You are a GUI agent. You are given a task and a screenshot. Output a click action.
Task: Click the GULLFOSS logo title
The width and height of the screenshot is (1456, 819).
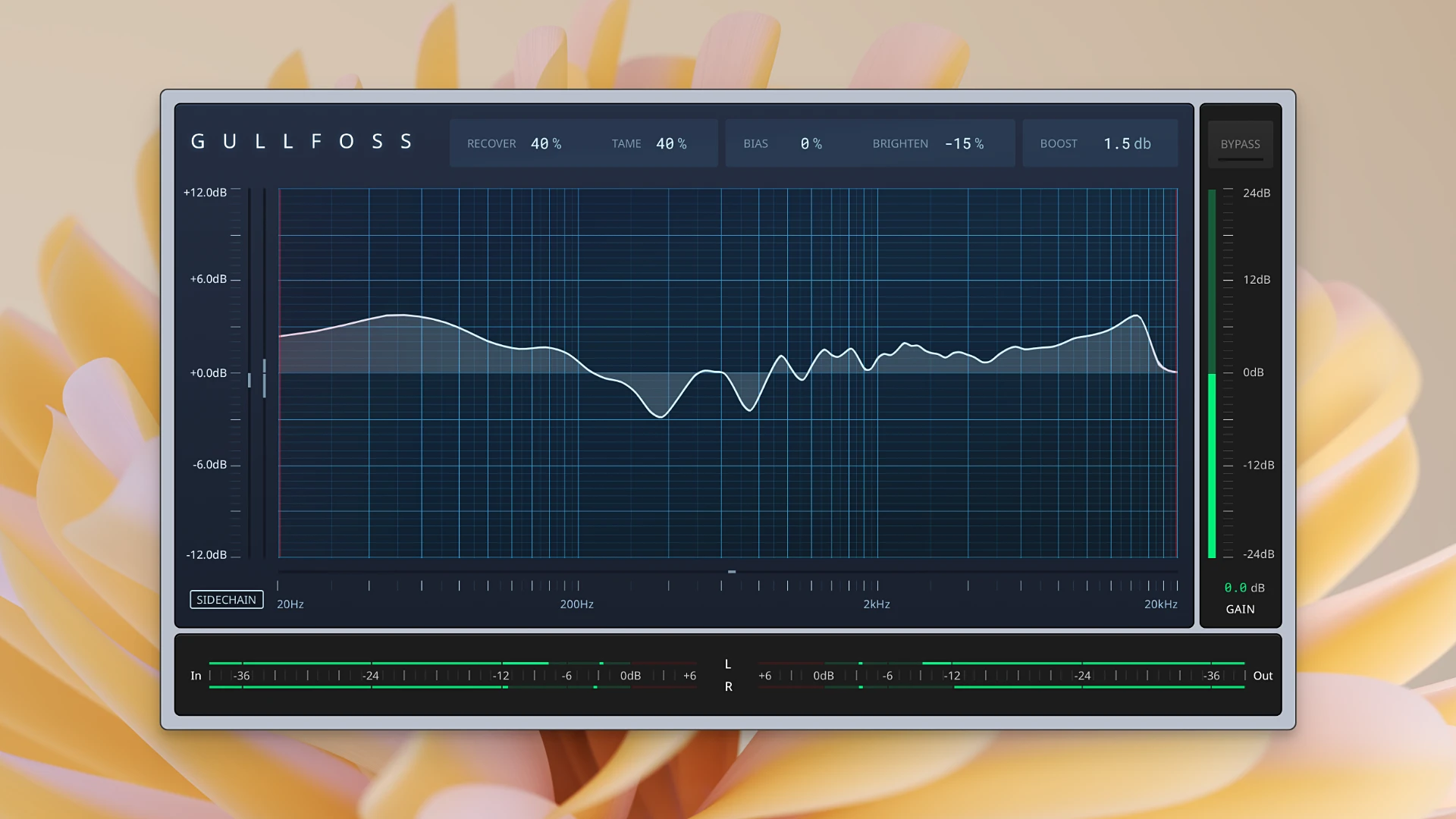301,142
